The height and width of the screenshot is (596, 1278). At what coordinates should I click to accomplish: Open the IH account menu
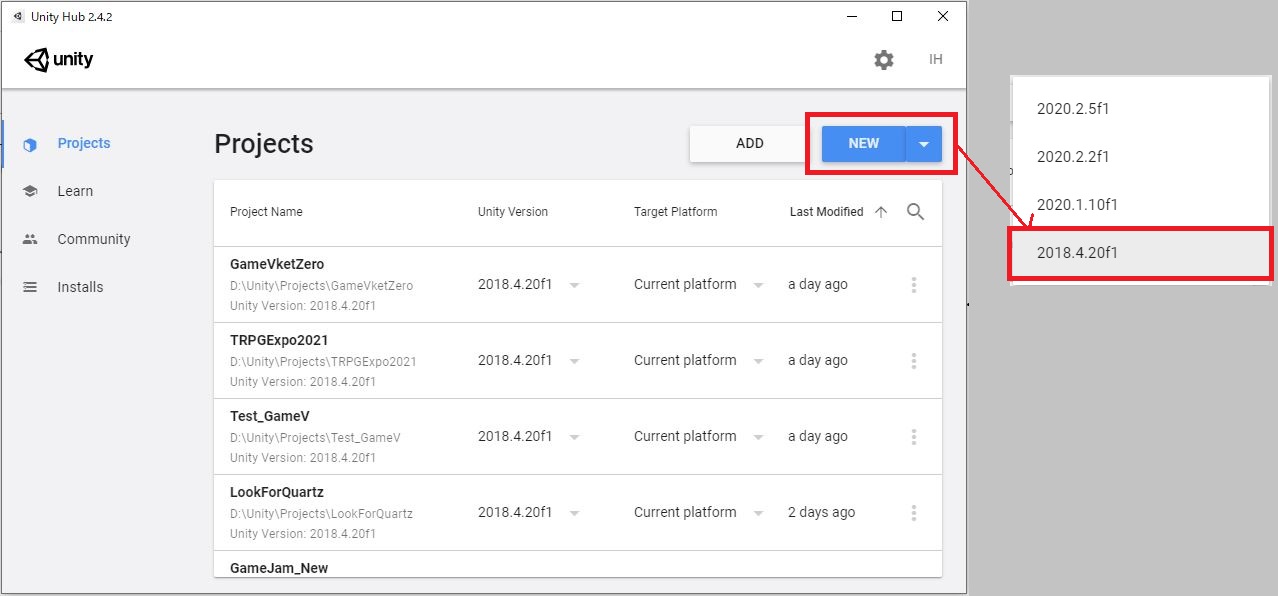[936, 60]
